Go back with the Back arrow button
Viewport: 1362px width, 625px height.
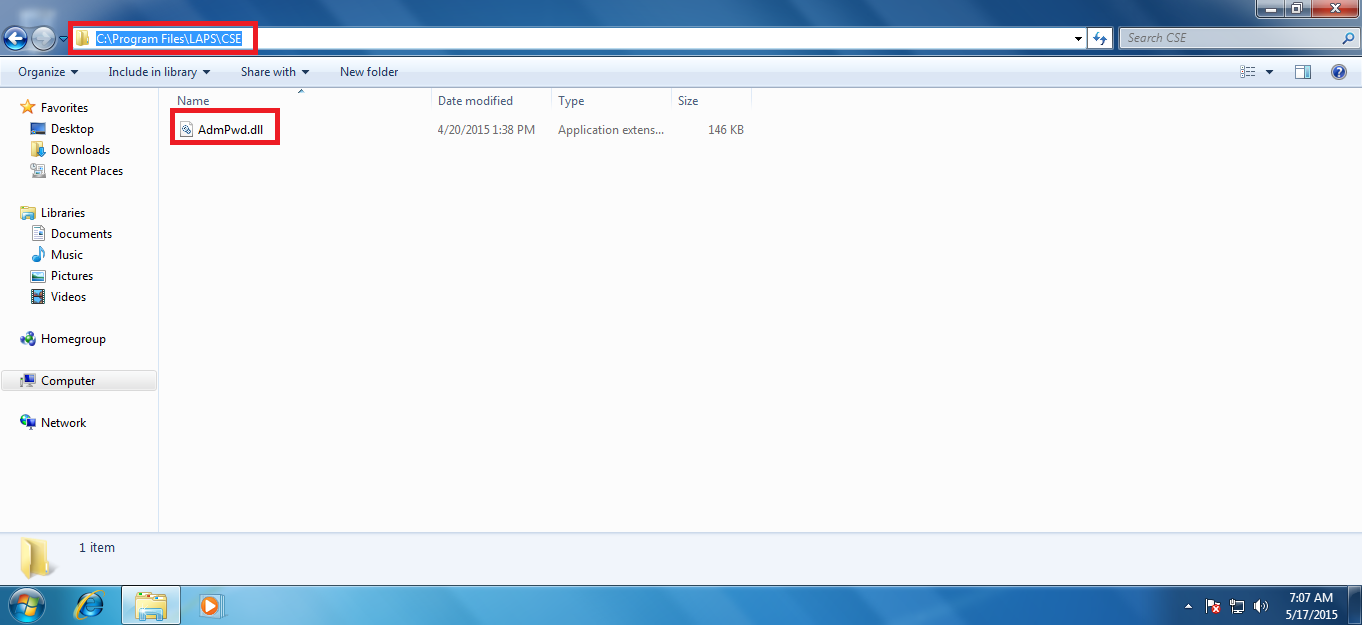[x=15, y=39]
